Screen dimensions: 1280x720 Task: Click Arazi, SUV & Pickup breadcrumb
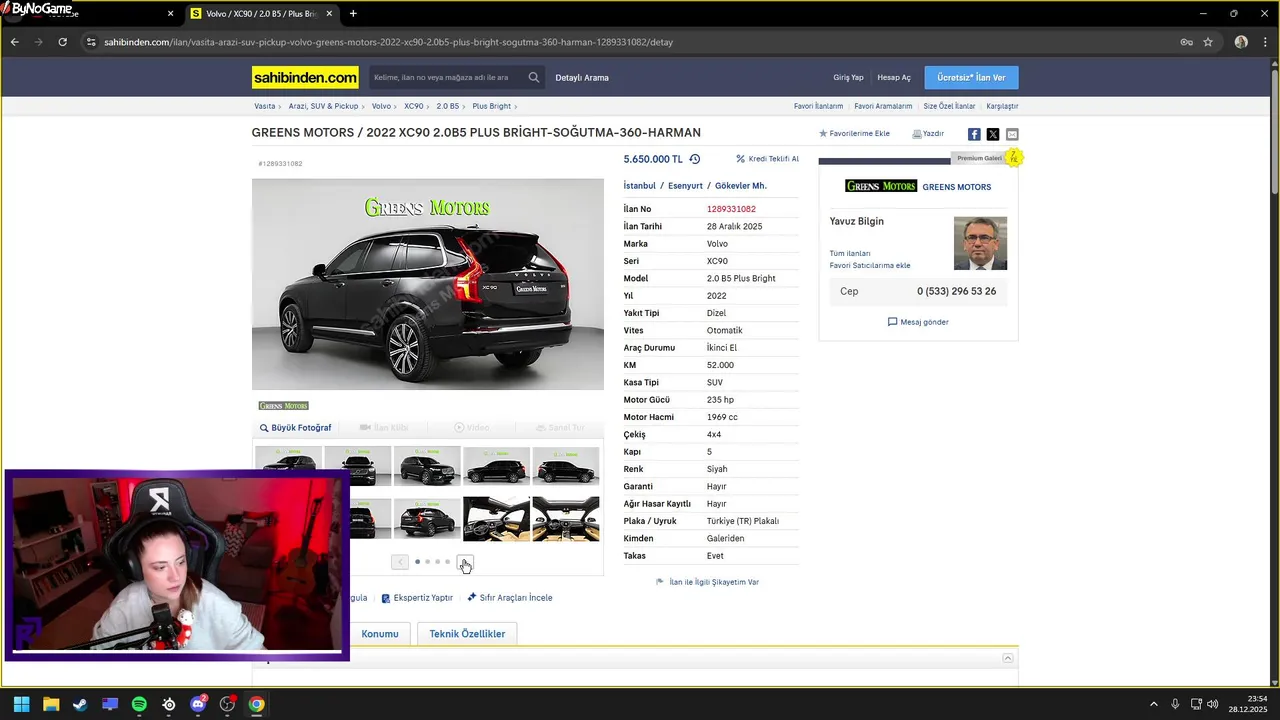pyautogui.click(x=323, y=106)
